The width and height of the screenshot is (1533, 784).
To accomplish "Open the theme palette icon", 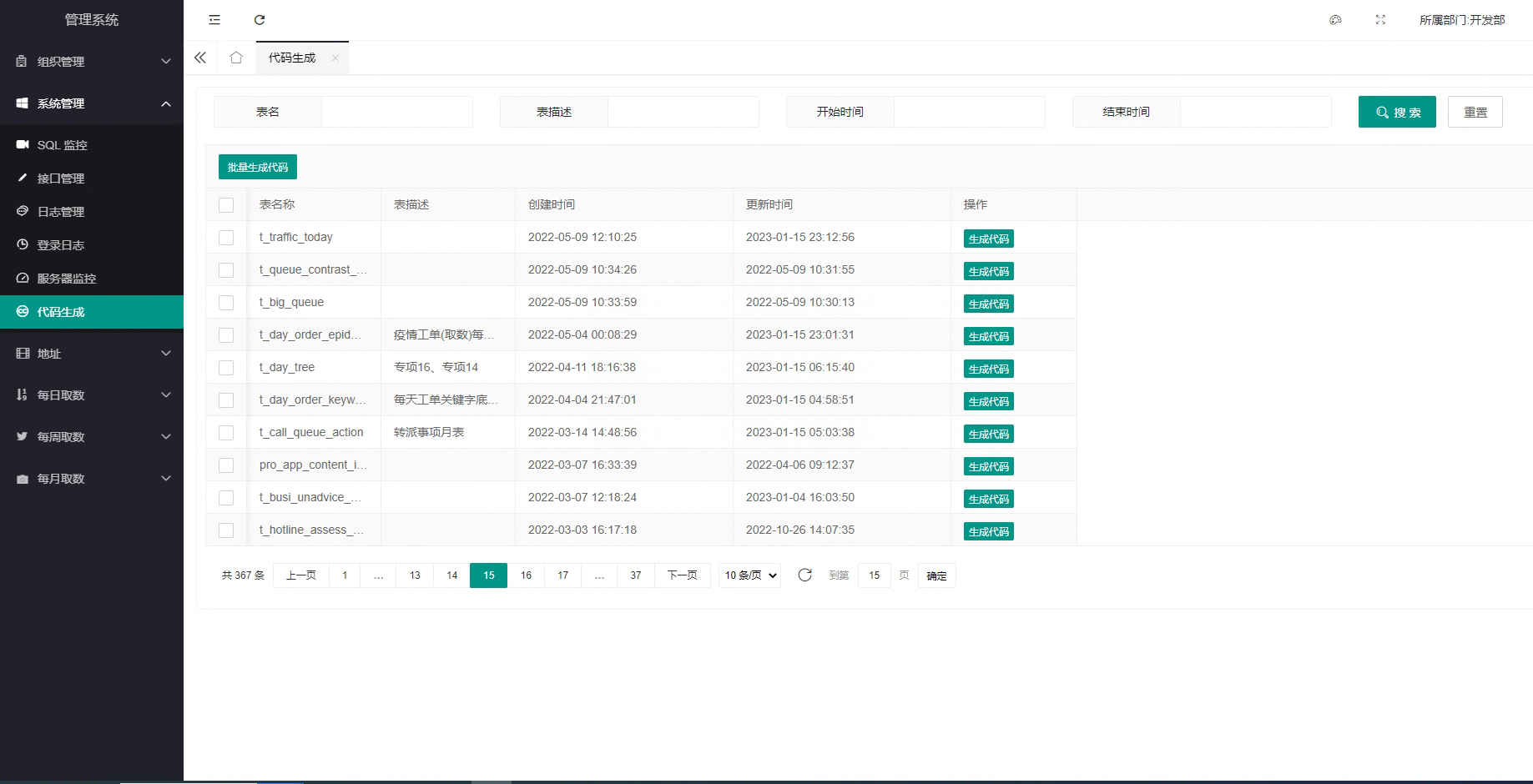I will [1335, 20].
